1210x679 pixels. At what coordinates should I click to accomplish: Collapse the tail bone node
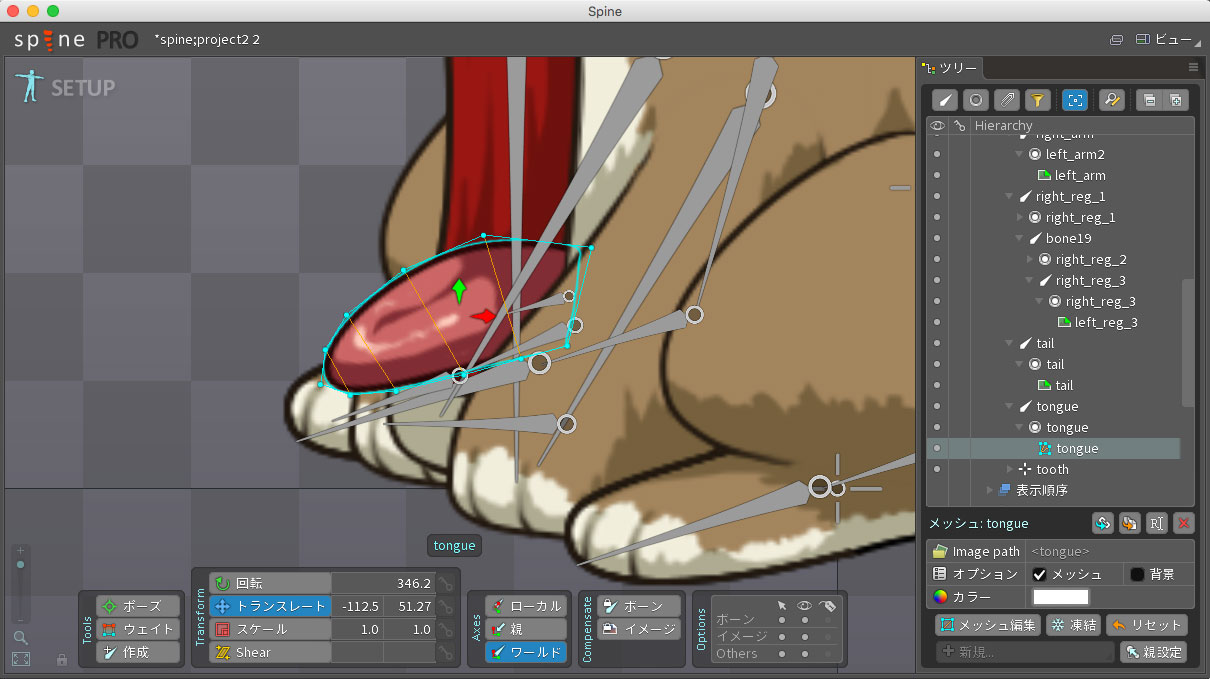tap(1010, 343)
